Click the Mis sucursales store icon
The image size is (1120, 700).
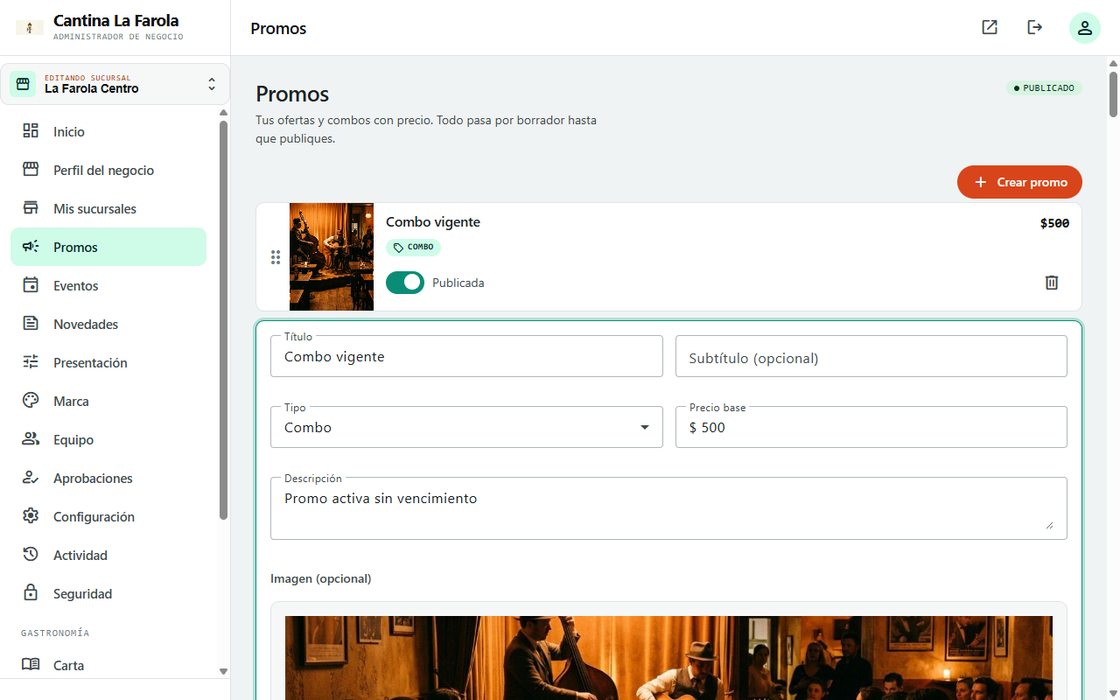(x=30, y=208)
